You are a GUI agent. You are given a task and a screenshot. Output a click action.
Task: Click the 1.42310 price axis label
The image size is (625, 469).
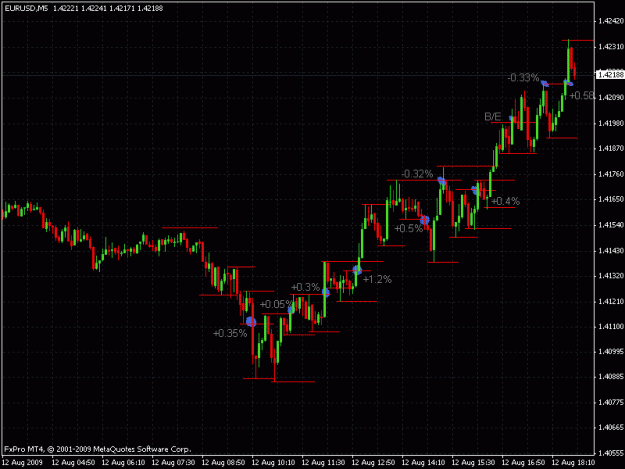click(x=611, y=47)
